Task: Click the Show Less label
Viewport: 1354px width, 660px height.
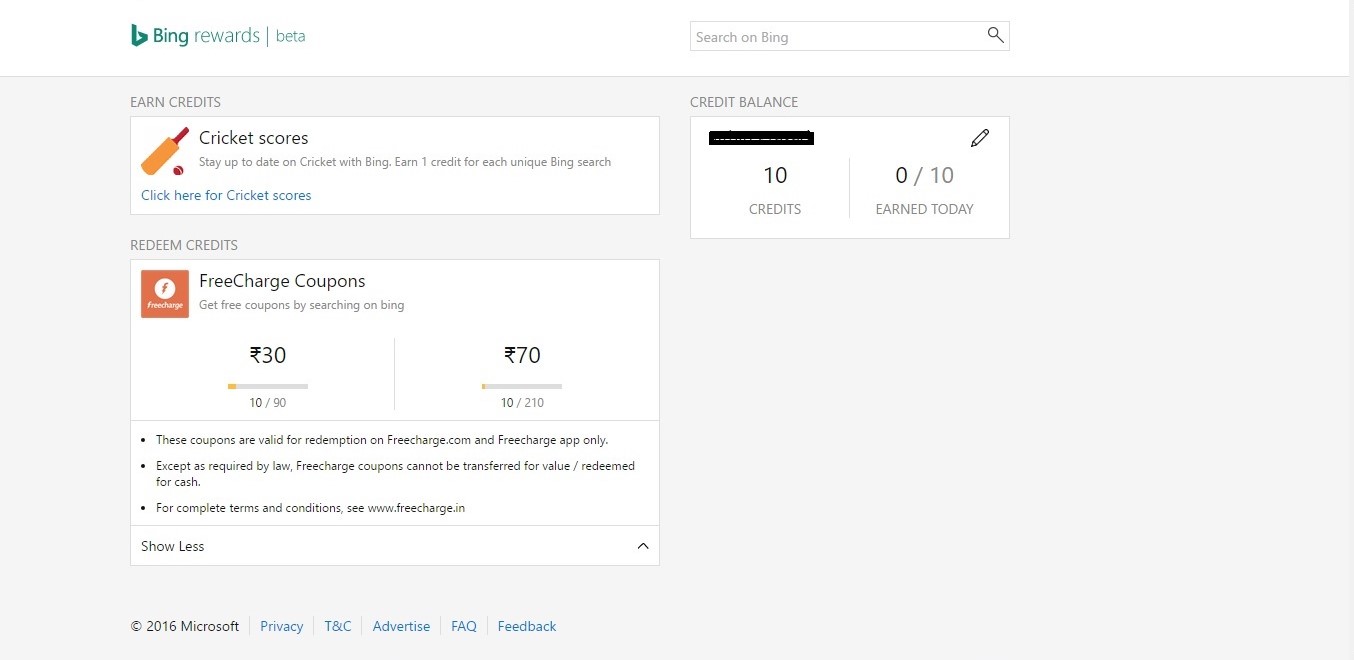Action: pyautogui.click(x=172, y=546)
